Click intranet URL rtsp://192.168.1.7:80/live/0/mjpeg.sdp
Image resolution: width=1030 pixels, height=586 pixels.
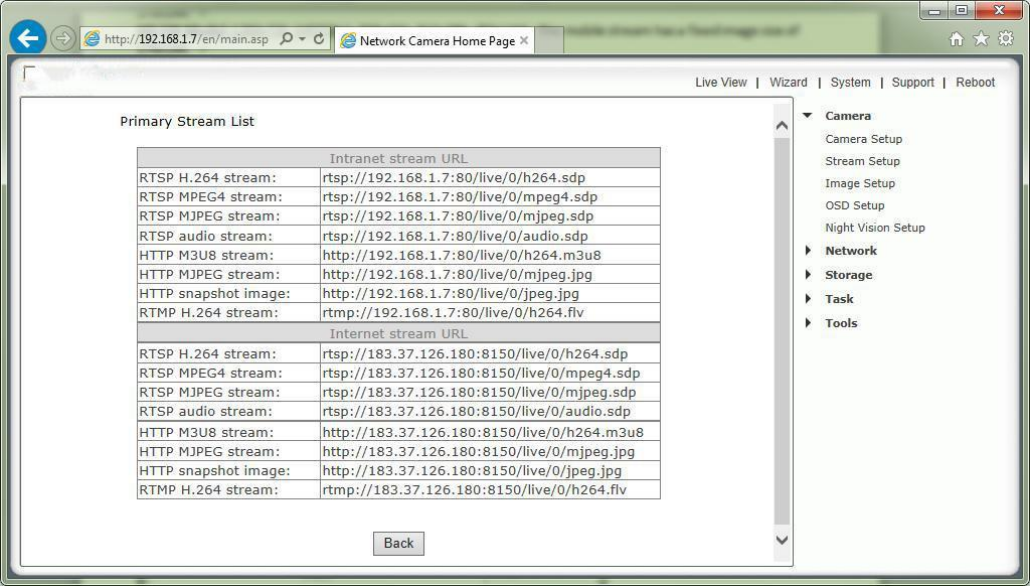(x=458, y=216)
